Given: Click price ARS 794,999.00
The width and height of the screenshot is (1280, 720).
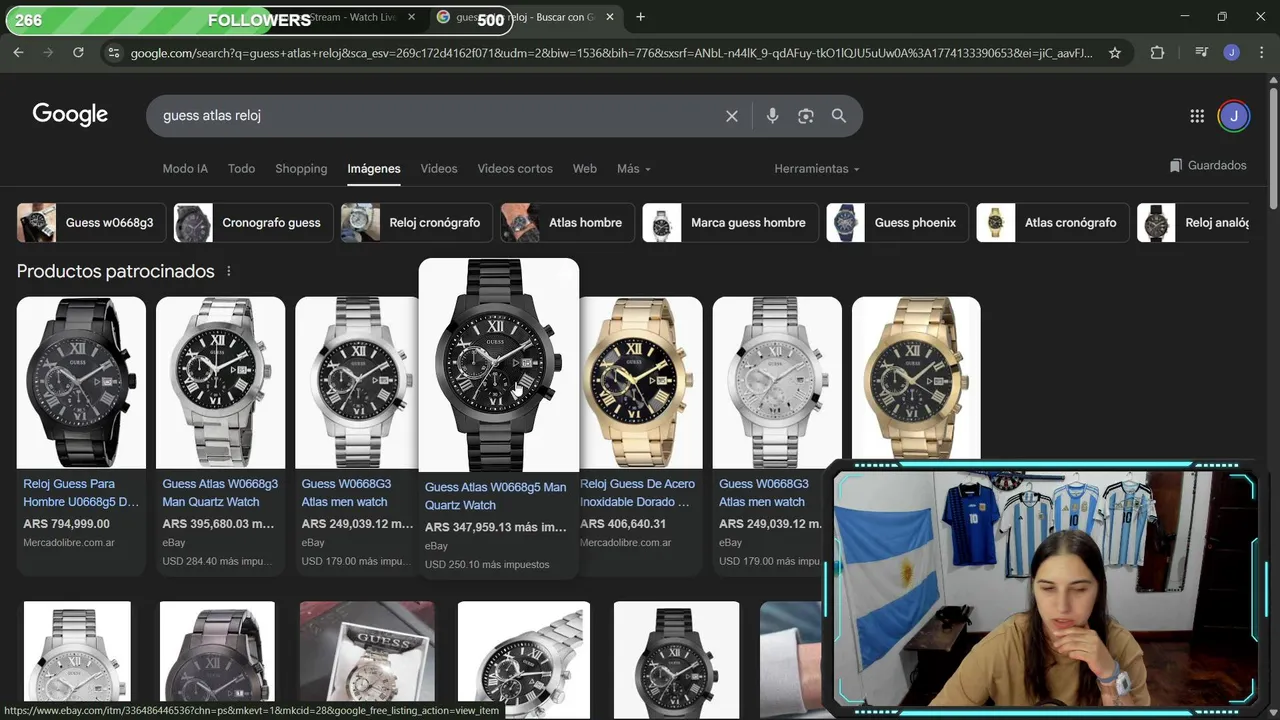Looking at the screenshot, I should [66, 524].
